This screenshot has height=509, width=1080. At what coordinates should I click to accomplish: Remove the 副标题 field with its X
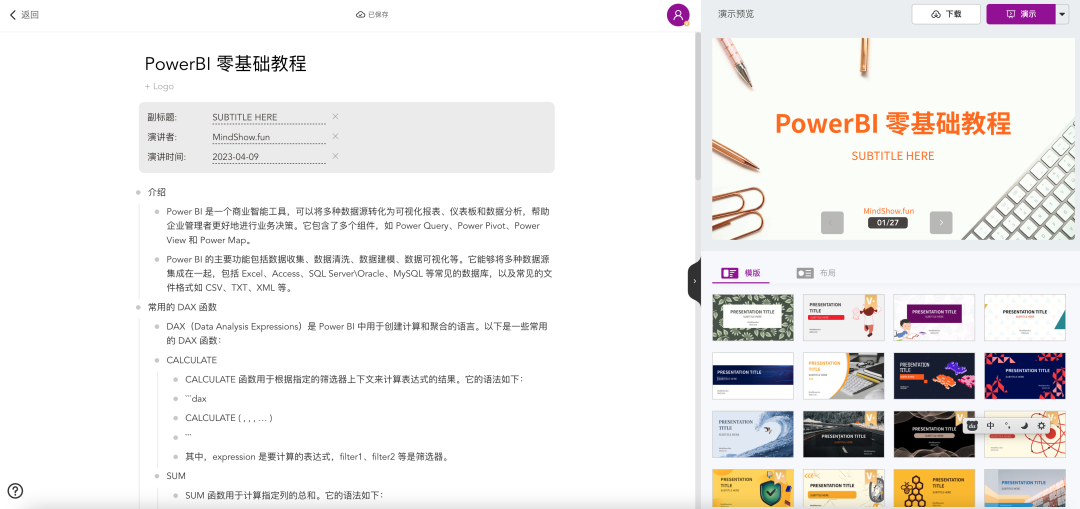point(335,116)
